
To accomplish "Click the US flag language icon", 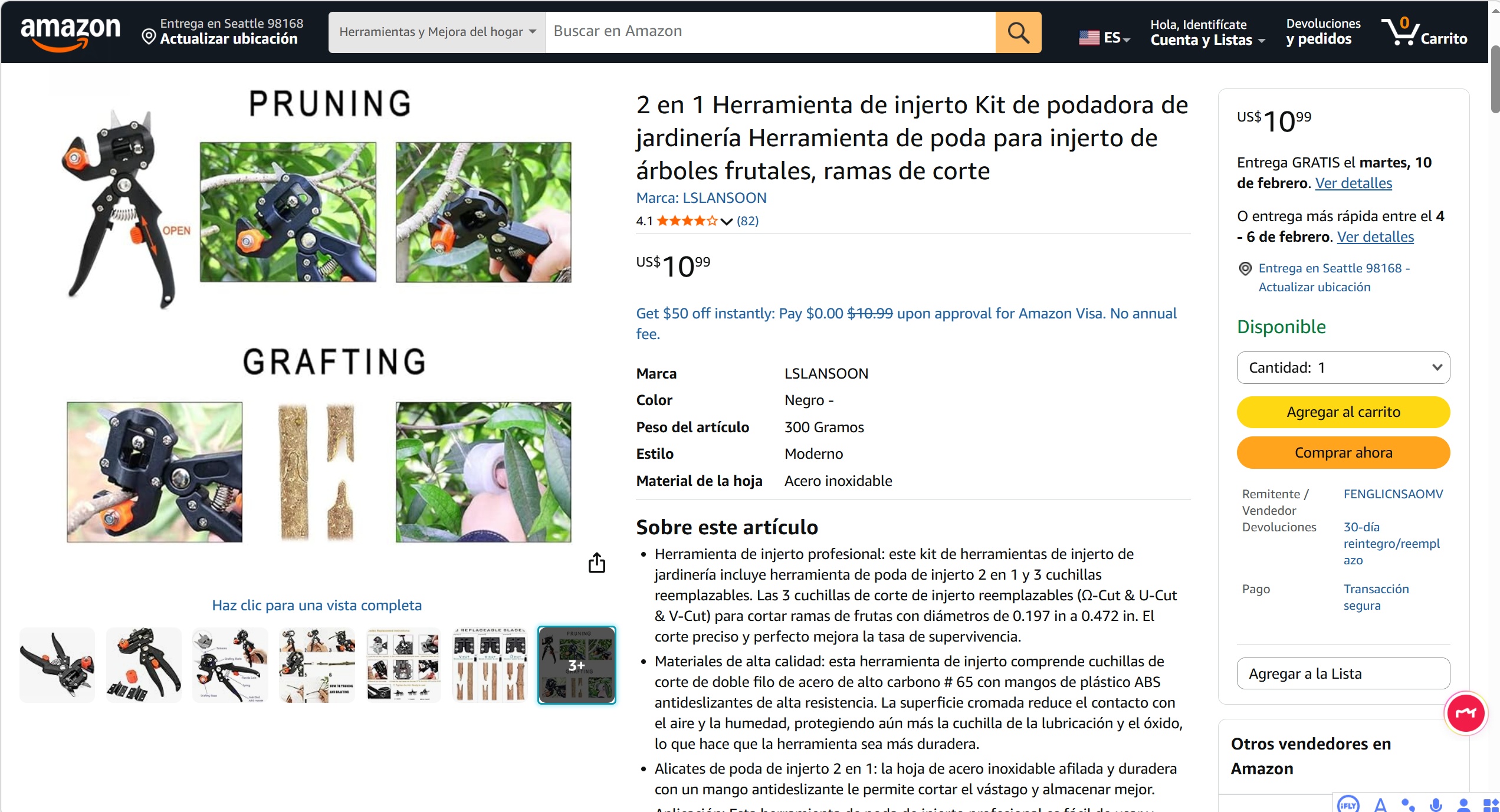I will (1089, 38).
